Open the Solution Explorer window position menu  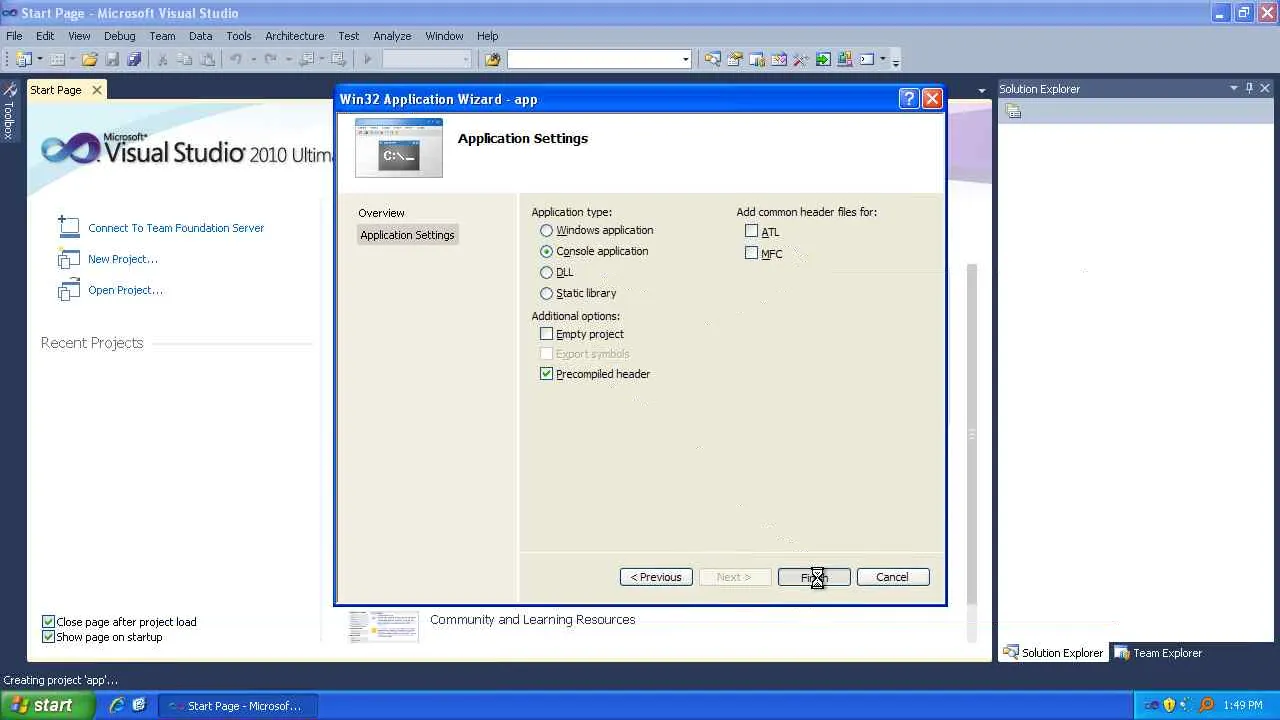coord(1234,88)
